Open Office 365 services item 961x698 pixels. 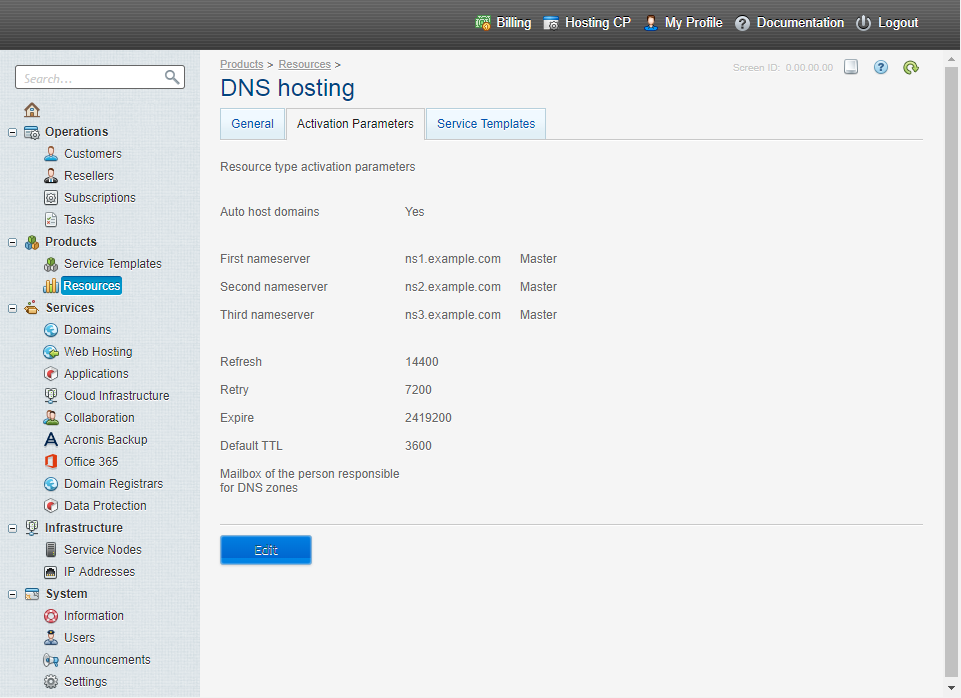(91, 462)
